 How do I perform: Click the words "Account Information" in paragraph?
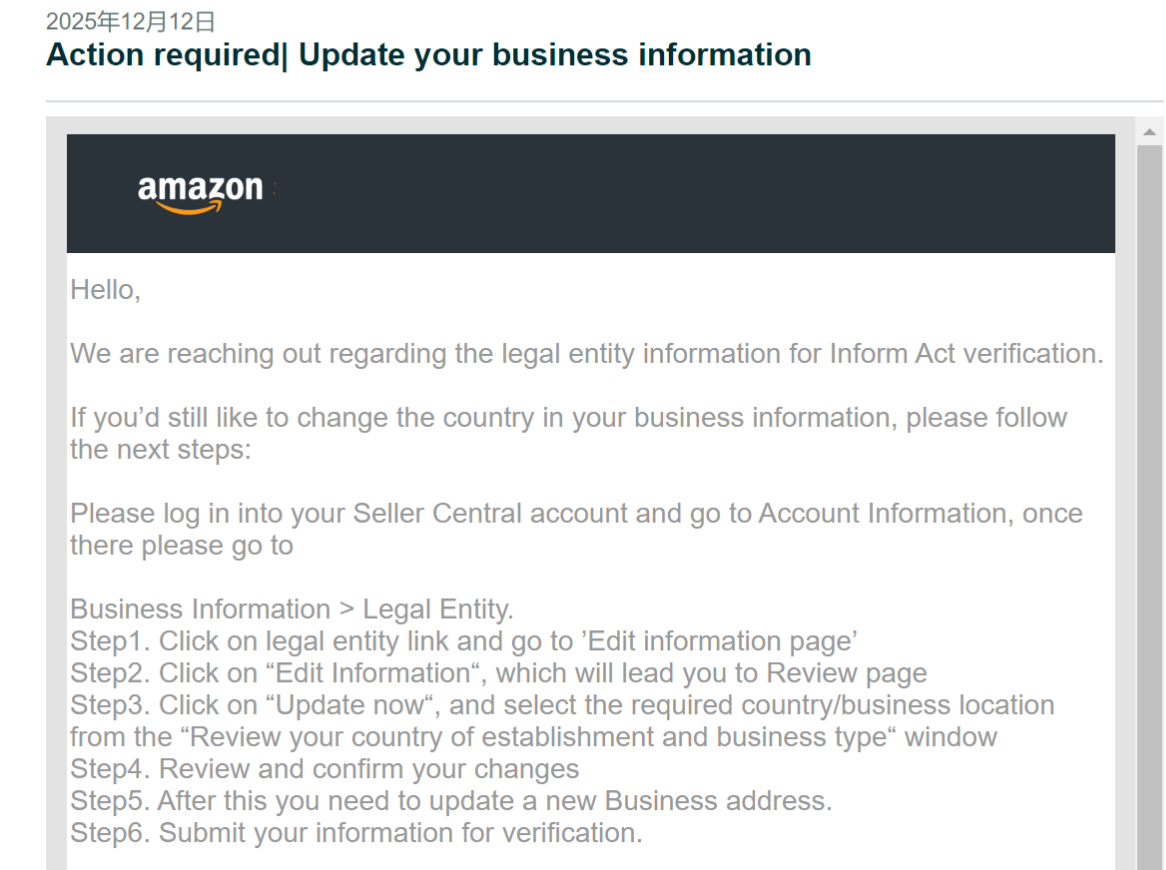(x=881, y=513)
